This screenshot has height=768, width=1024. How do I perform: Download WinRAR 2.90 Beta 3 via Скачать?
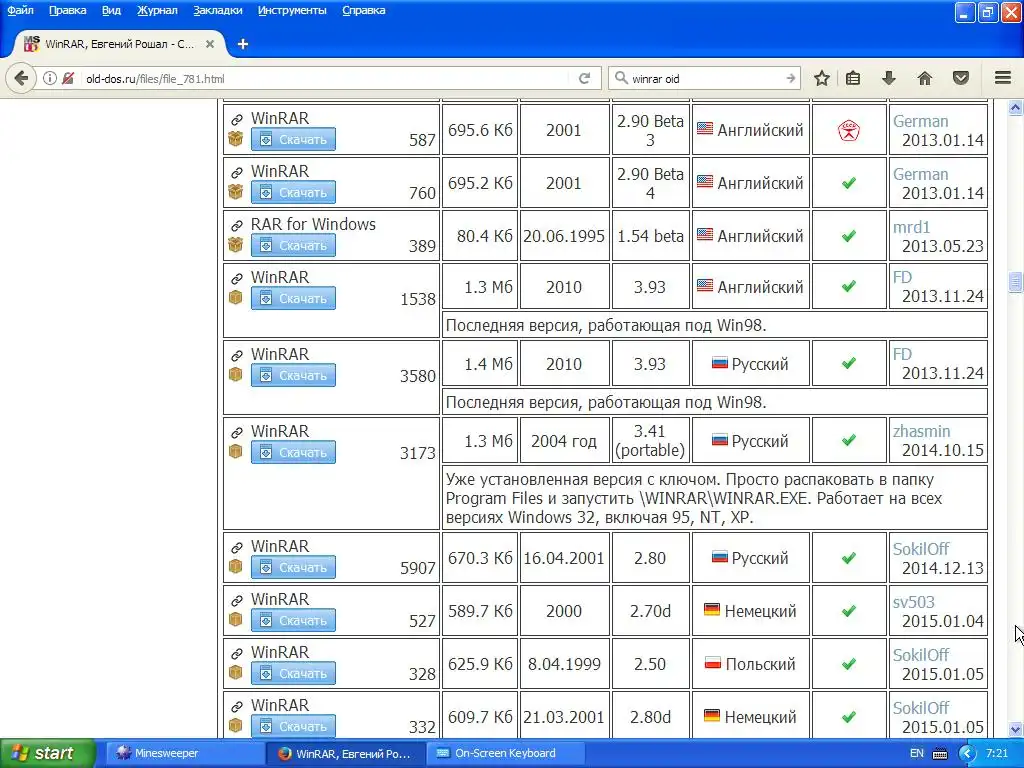[293, 139]
